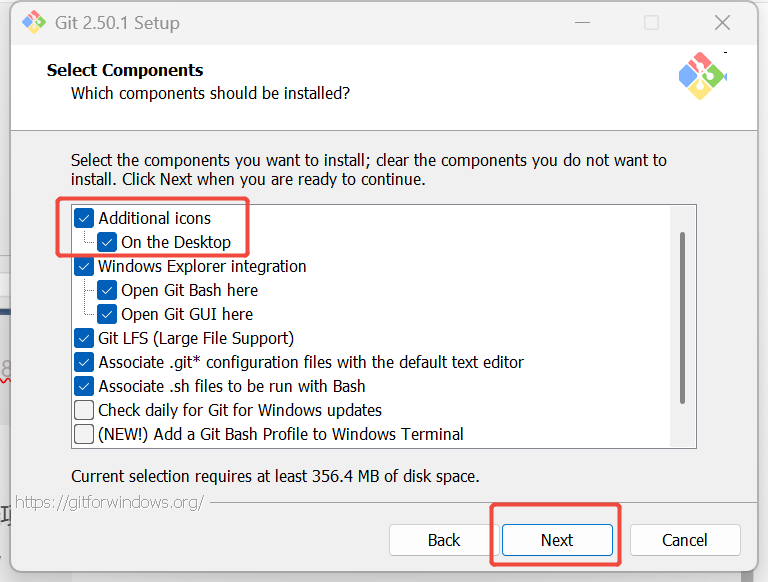The height and width of the screenshot is (582, 768).
Task: Minimize the Git Setup window
Action: click(582, 23)
